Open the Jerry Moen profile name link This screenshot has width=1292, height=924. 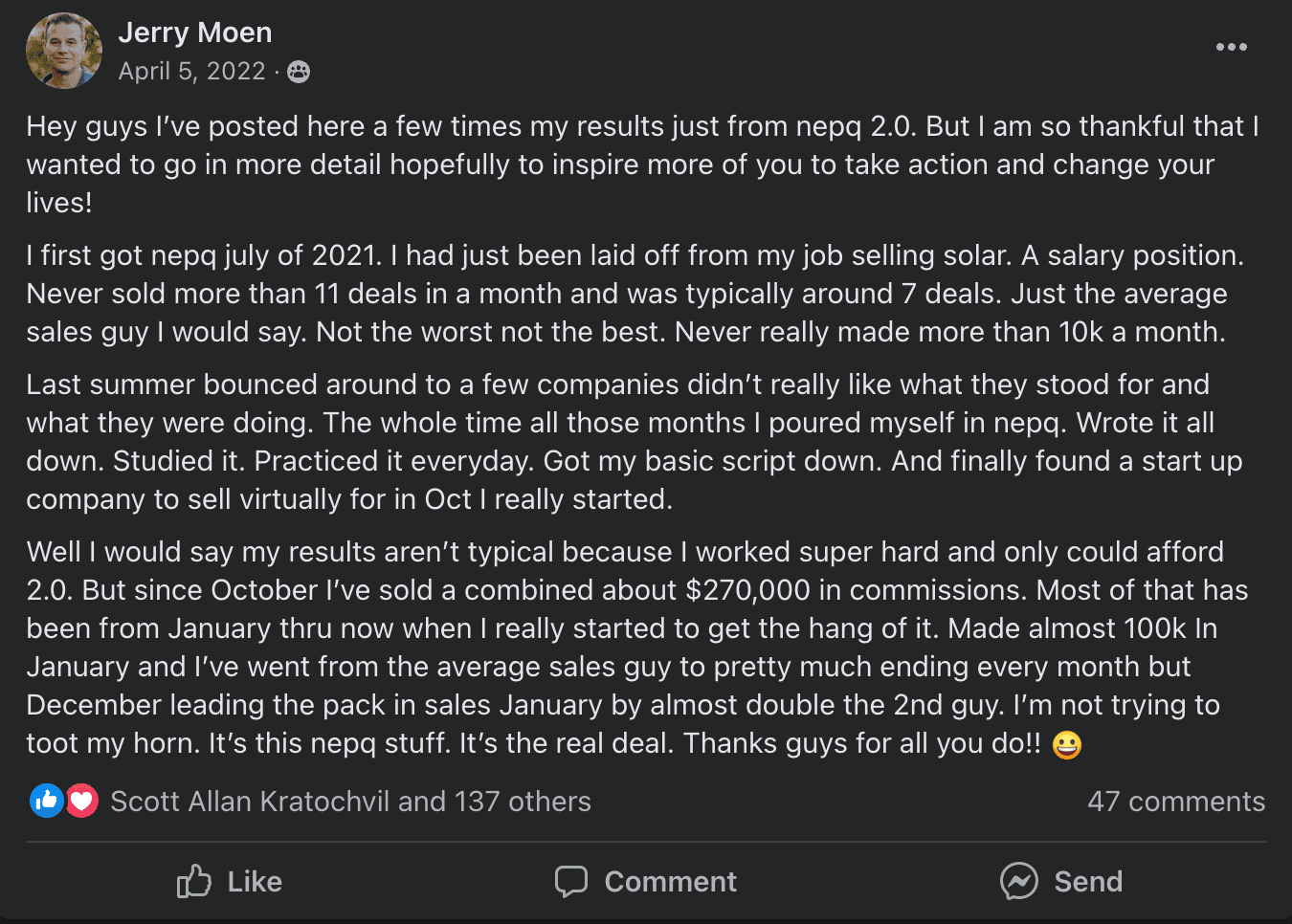(x=195, y=33)
